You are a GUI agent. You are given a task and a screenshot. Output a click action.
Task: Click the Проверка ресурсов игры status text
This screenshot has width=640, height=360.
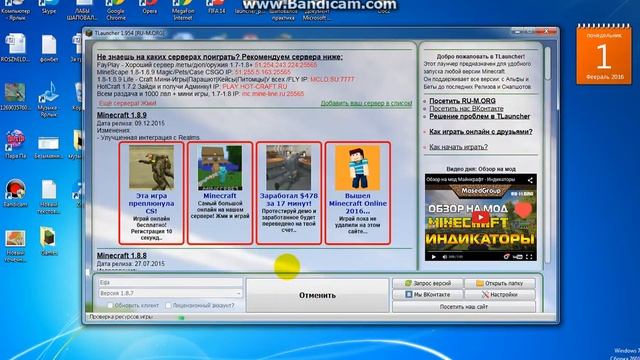click(x=121, y=317)
